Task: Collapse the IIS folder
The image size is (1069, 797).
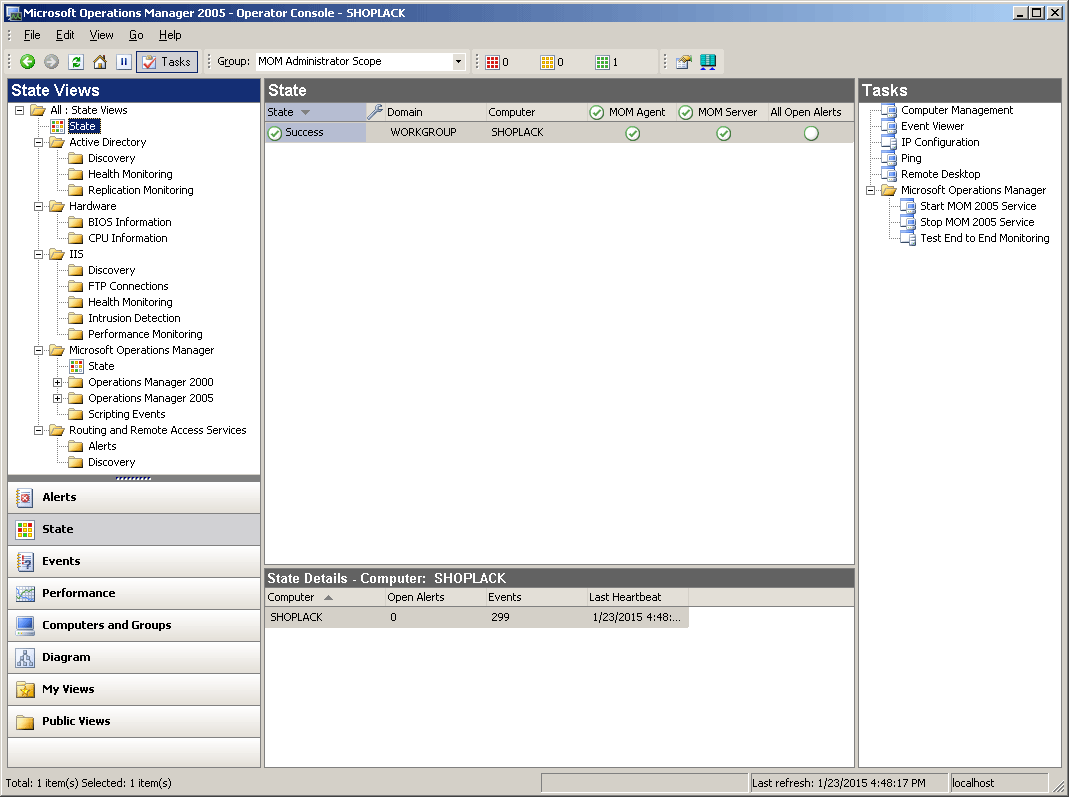Action: coord(39,254)
